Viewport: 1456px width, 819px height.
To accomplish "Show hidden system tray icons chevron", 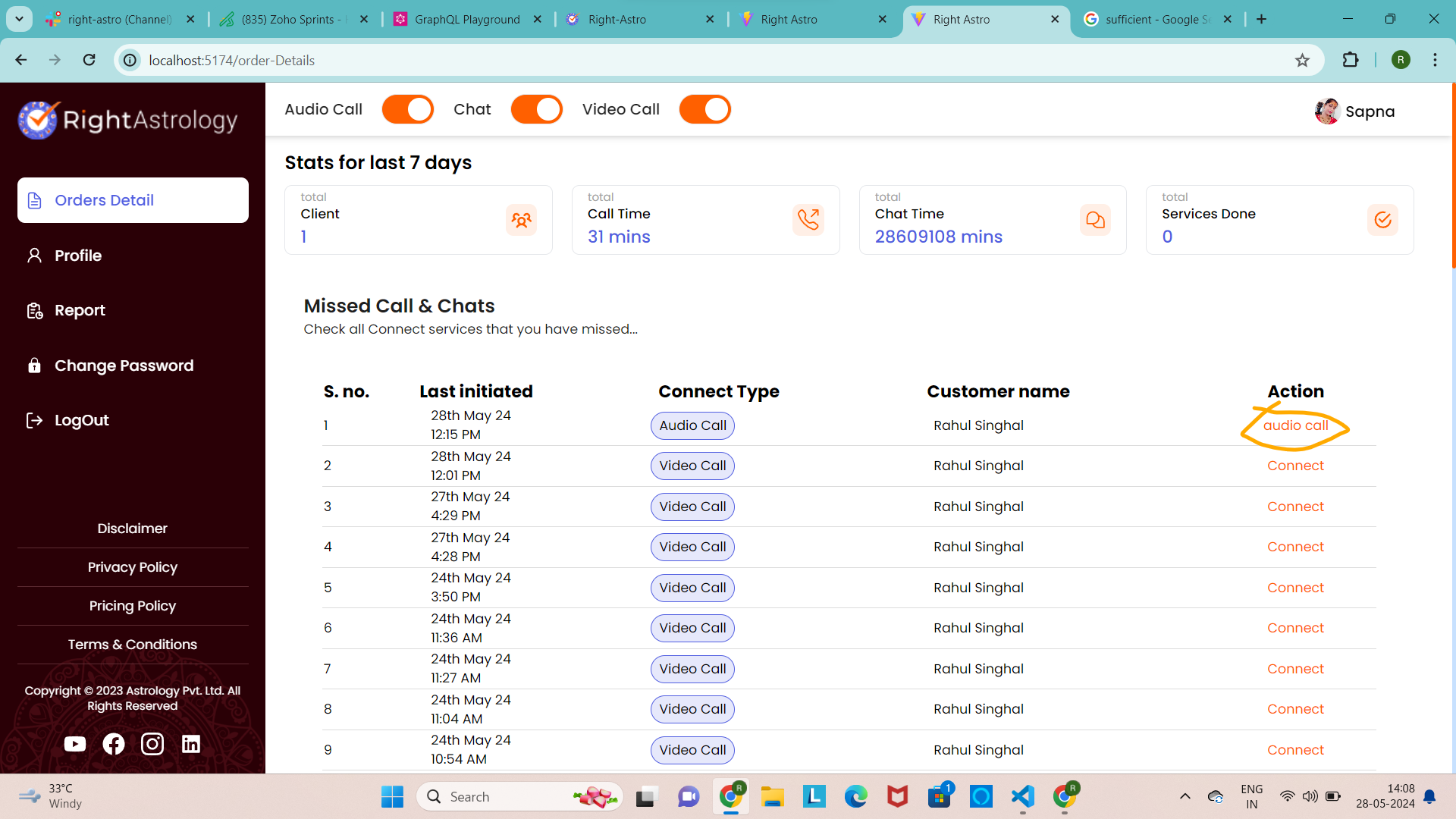I will [1185, 796].
